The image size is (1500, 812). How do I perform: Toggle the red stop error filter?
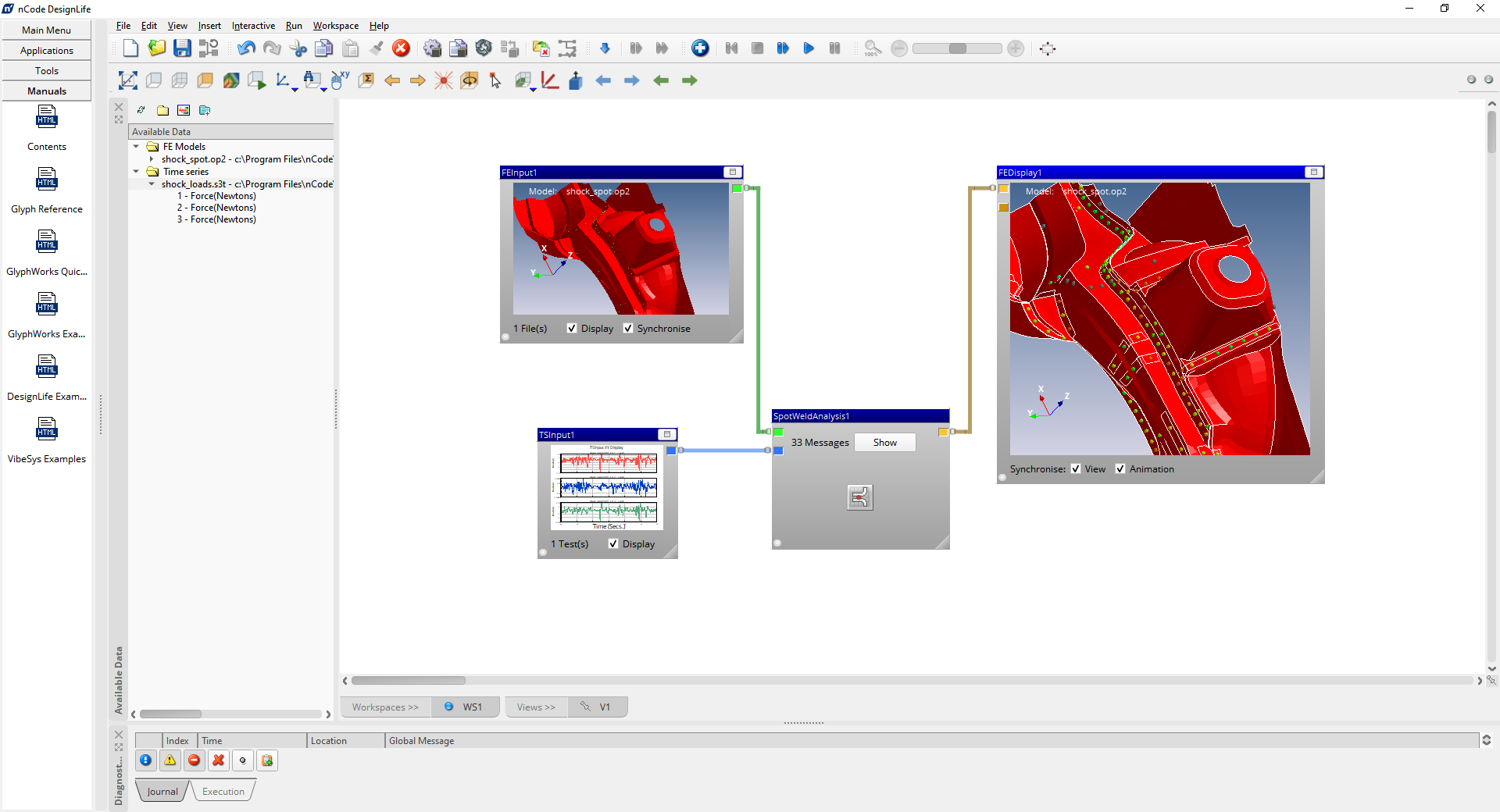(195, 760)
